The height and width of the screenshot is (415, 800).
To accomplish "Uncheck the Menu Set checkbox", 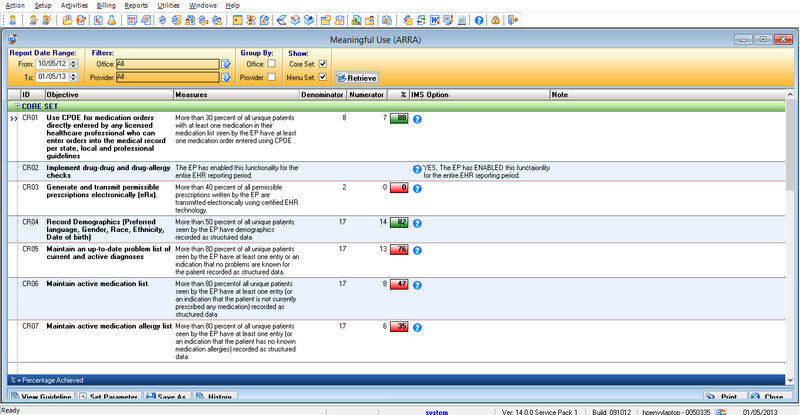I will [322, 76].
